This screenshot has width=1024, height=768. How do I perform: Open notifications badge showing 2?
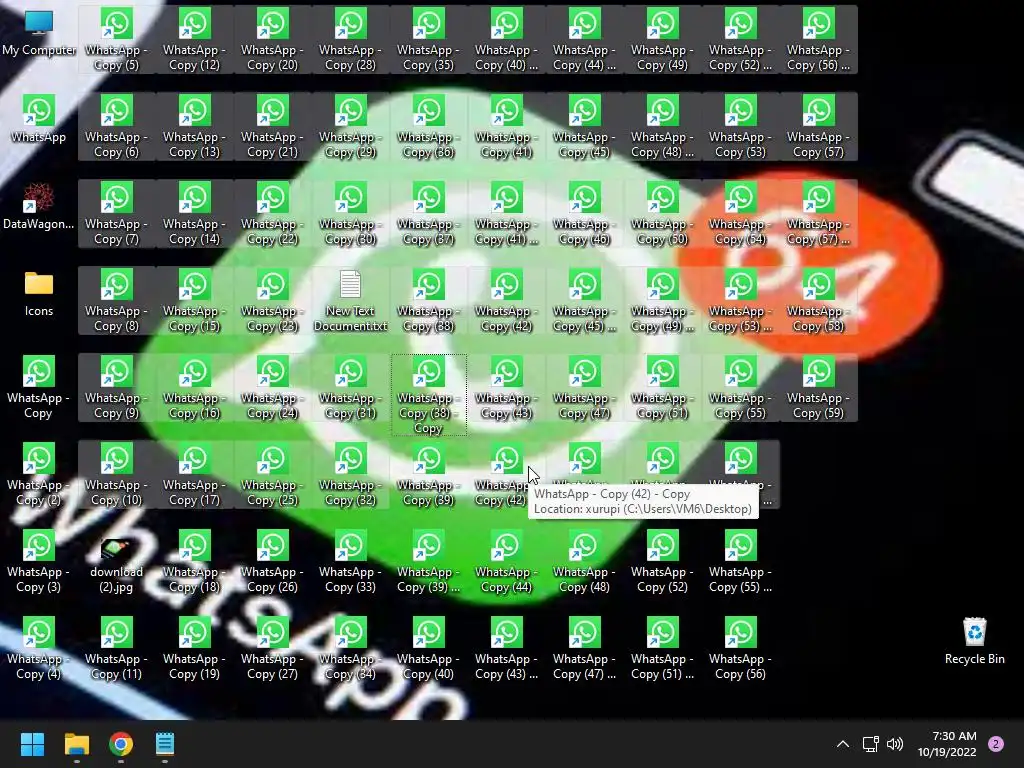(996, 744)
